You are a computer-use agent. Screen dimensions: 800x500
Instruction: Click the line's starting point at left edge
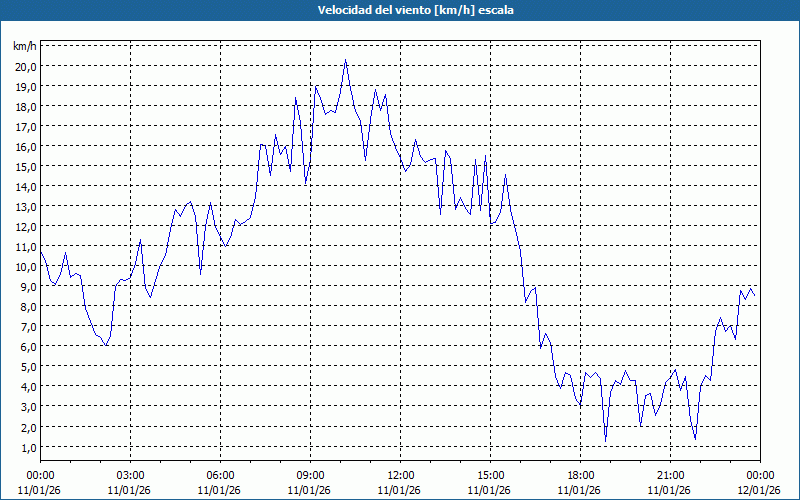point(41,251)
